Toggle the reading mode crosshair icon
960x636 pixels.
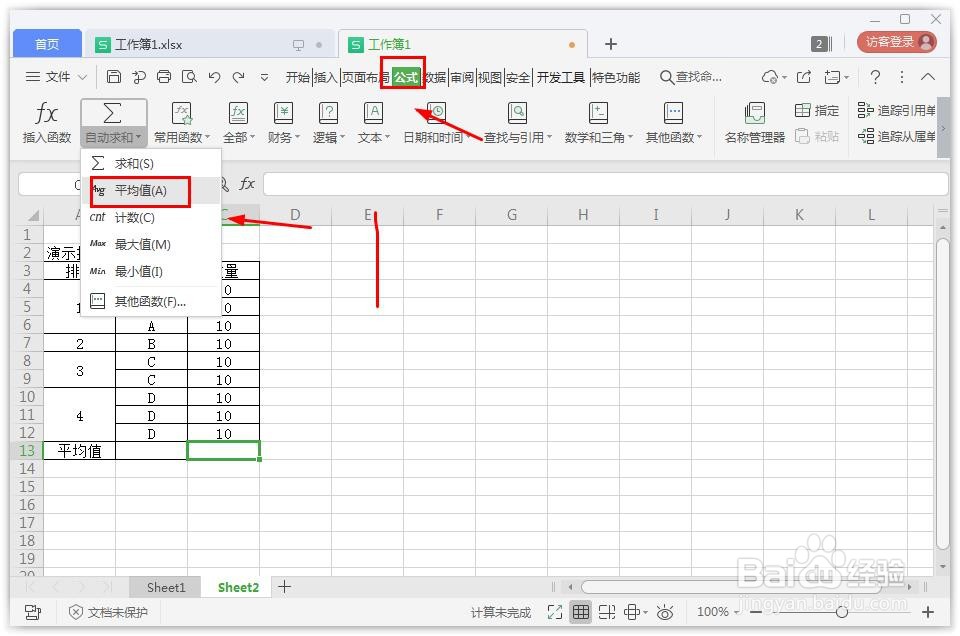(x=632, y=612)
